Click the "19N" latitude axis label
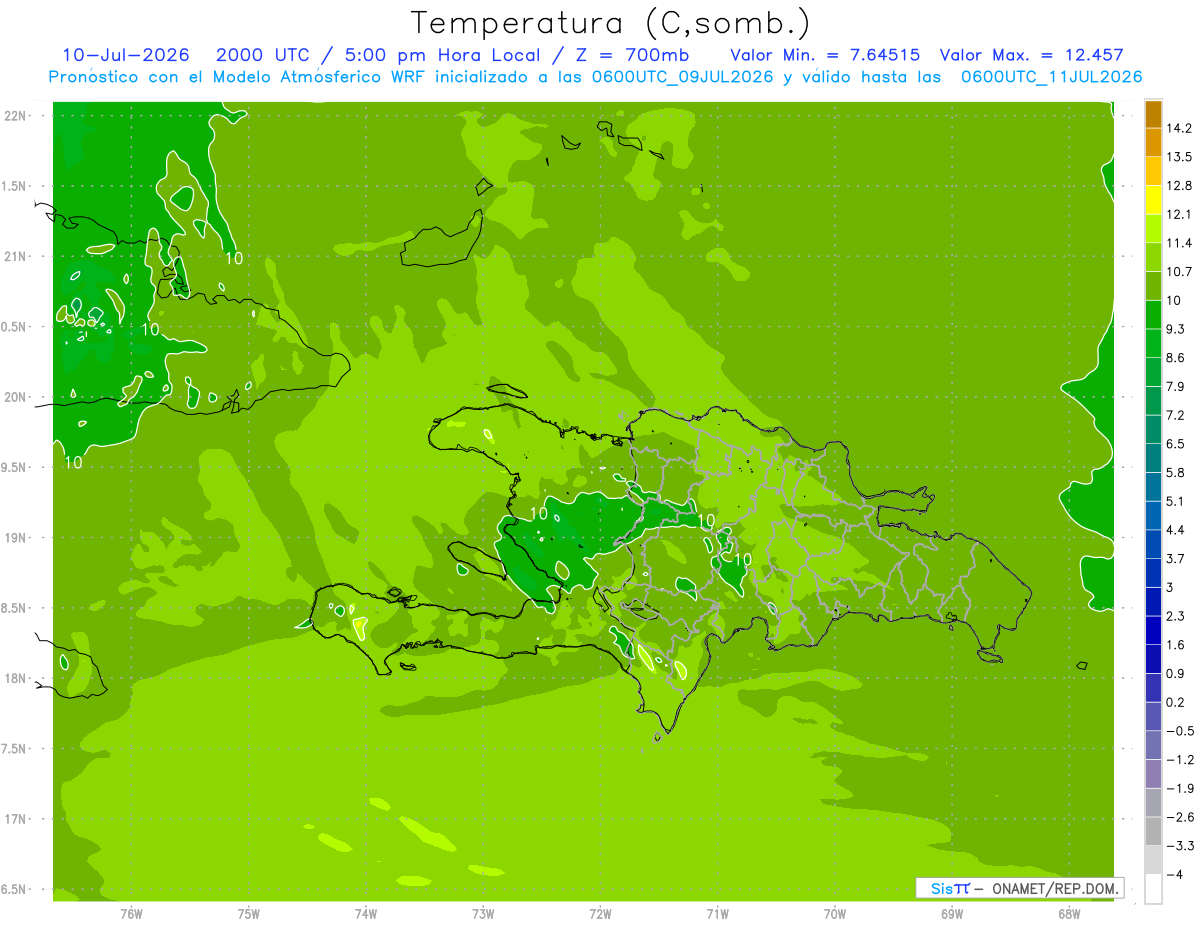The height and width of the screenshot is (927, 1200). click(x=15, y=538)
